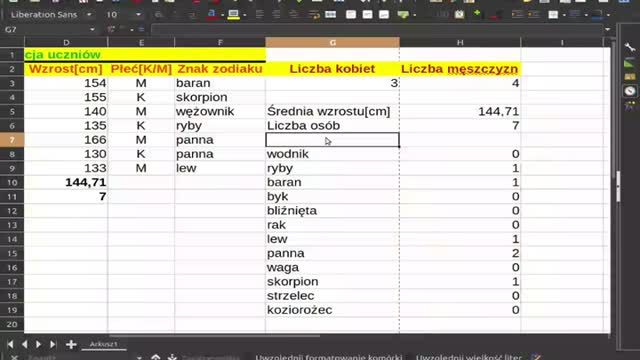
Task: Toggle bold formatting
Action: pyautogui.click(x=159, y=15)
